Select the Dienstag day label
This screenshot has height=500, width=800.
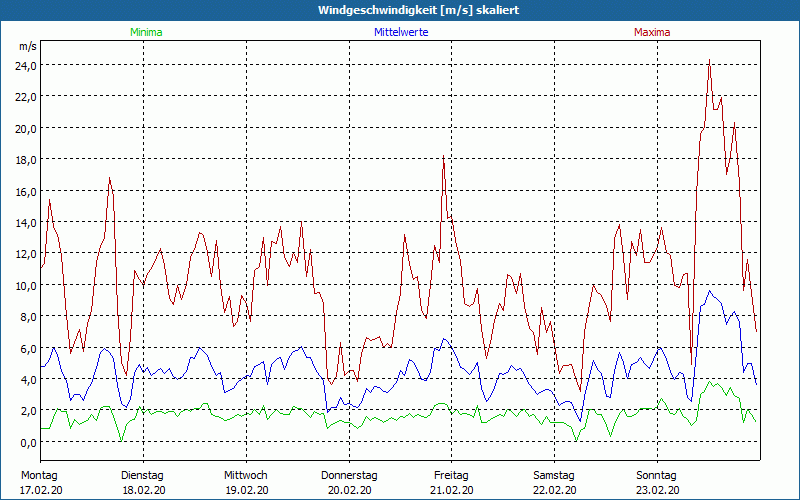142,475
